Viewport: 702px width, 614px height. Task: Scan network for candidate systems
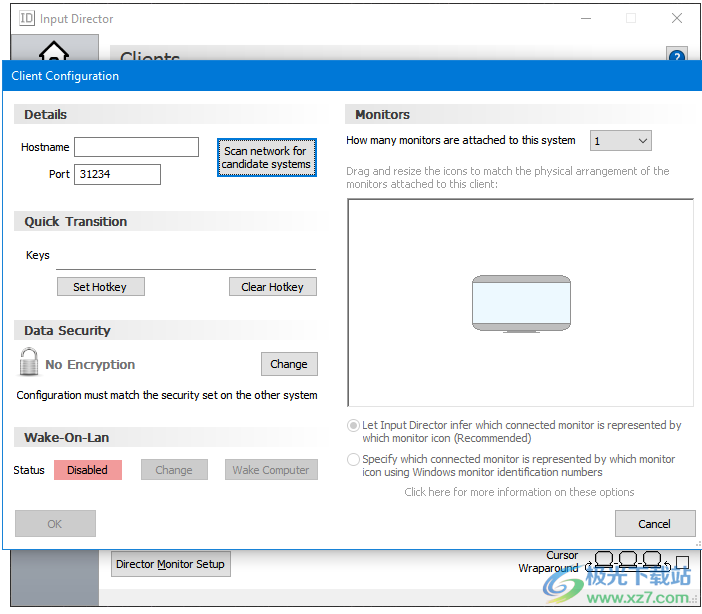pos(267,158)
